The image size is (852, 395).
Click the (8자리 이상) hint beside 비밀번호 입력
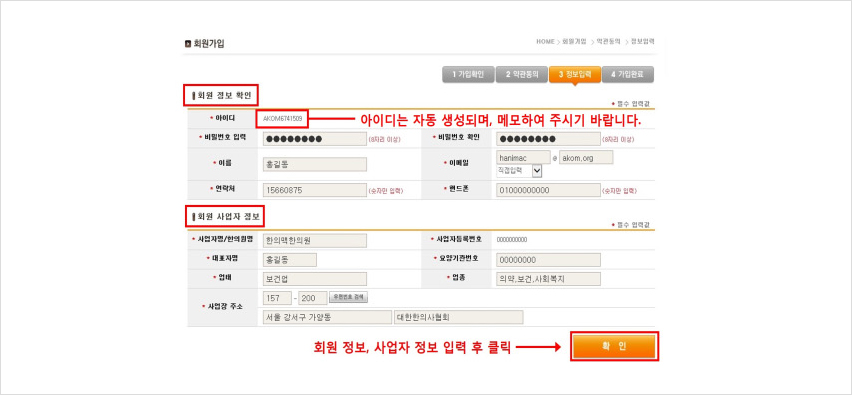click(x=384, y=140)
